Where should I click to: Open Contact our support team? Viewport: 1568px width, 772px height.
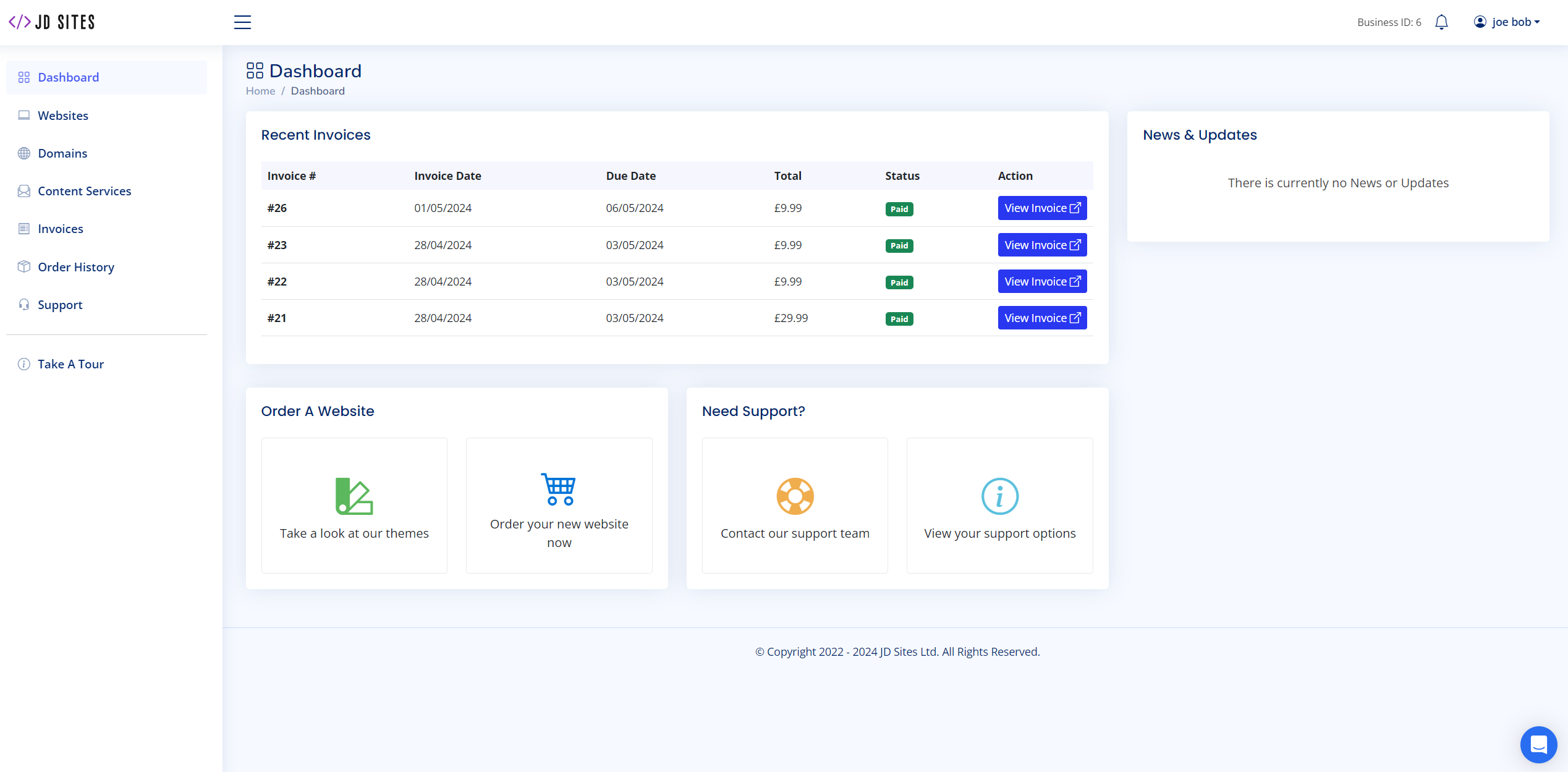click(x=795, y=506)
